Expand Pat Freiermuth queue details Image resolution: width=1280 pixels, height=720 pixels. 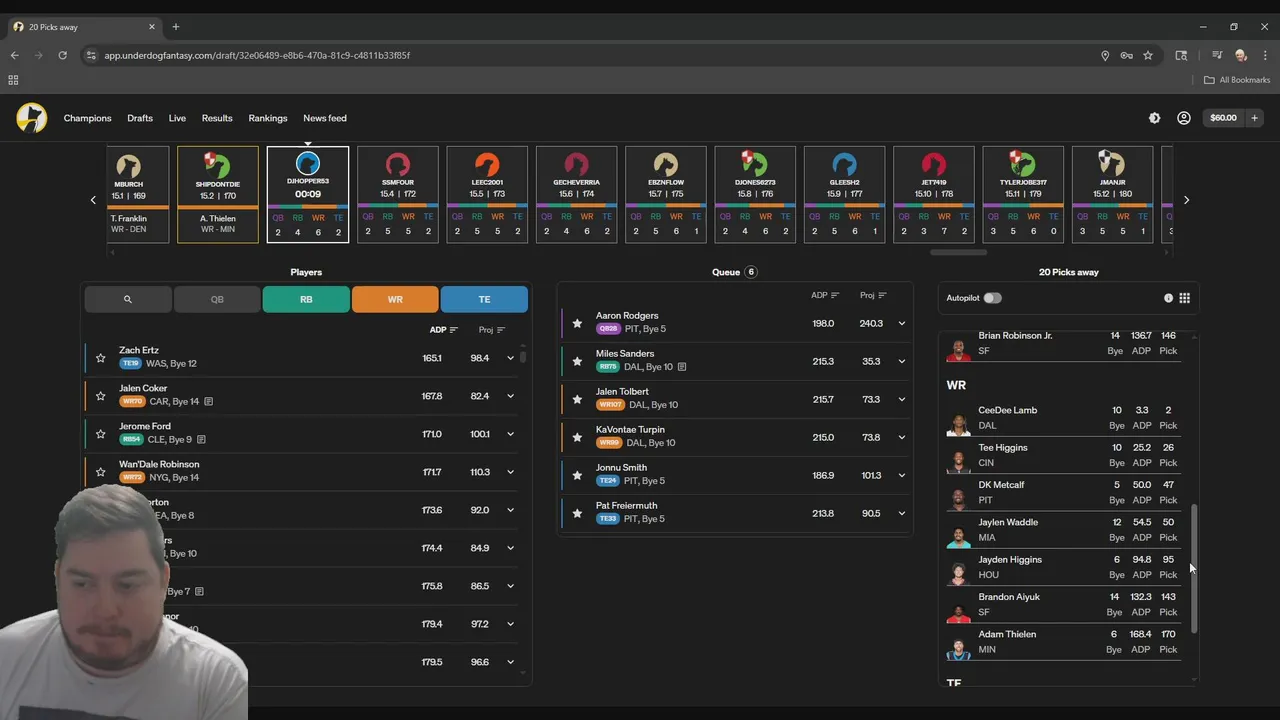(x=901, y=514)
